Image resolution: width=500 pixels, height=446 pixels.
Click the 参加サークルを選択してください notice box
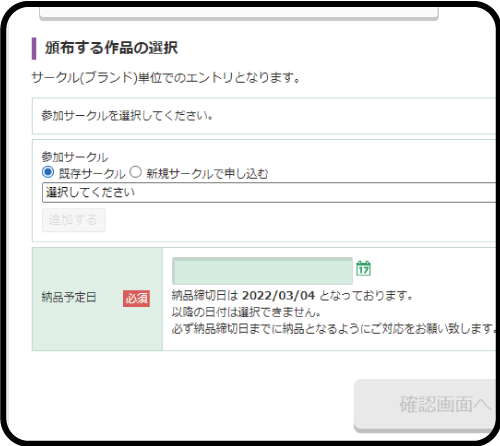264,116
